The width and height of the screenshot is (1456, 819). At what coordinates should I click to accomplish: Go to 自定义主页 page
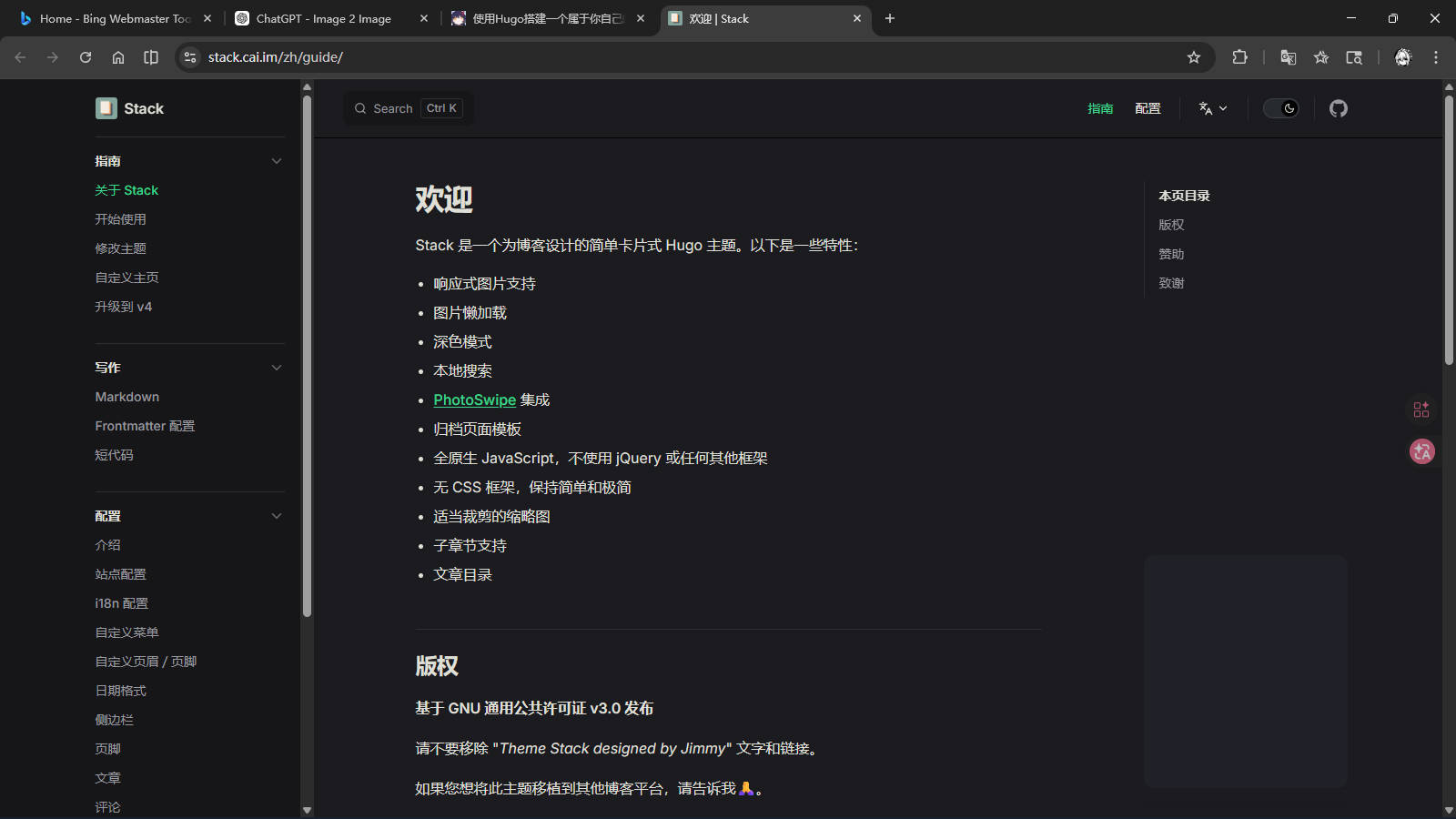(x=126, y=278)
